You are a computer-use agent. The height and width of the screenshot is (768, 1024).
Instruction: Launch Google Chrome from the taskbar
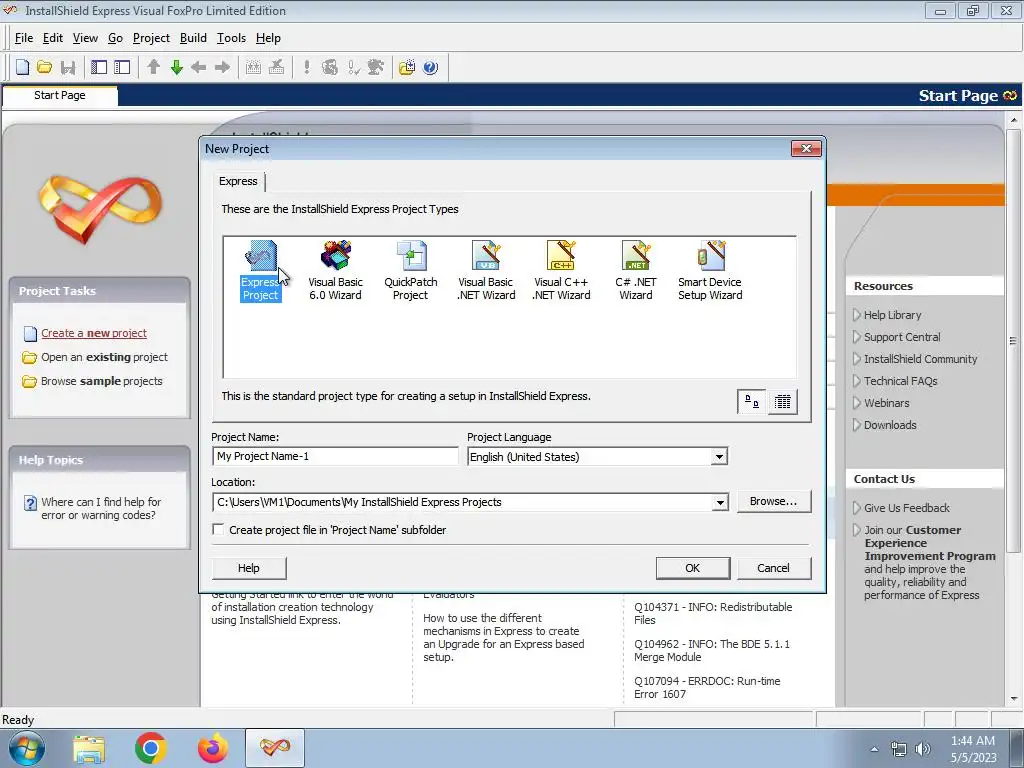click(x=151, y=748)
